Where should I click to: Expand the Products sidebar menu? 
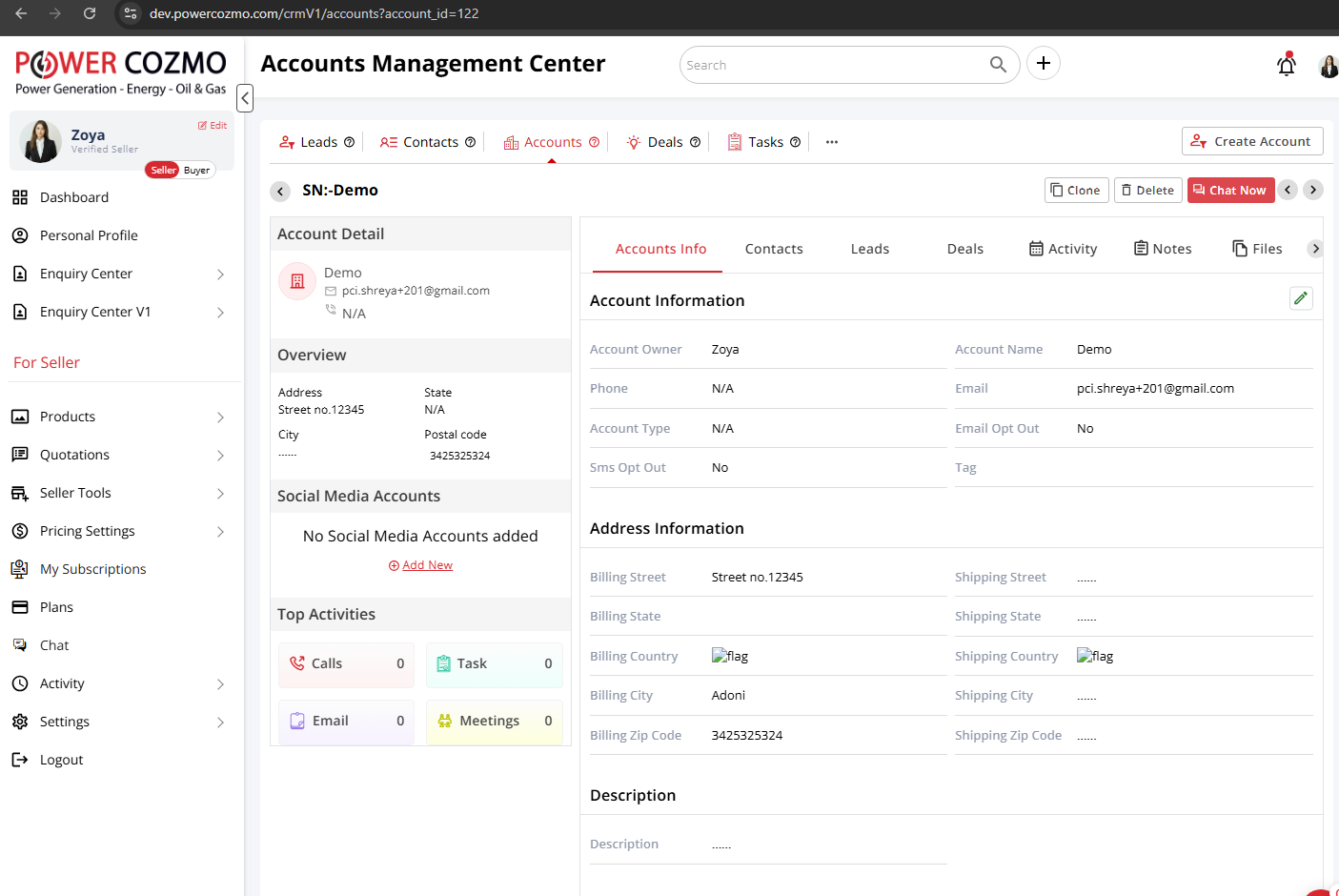coord(220,417)
